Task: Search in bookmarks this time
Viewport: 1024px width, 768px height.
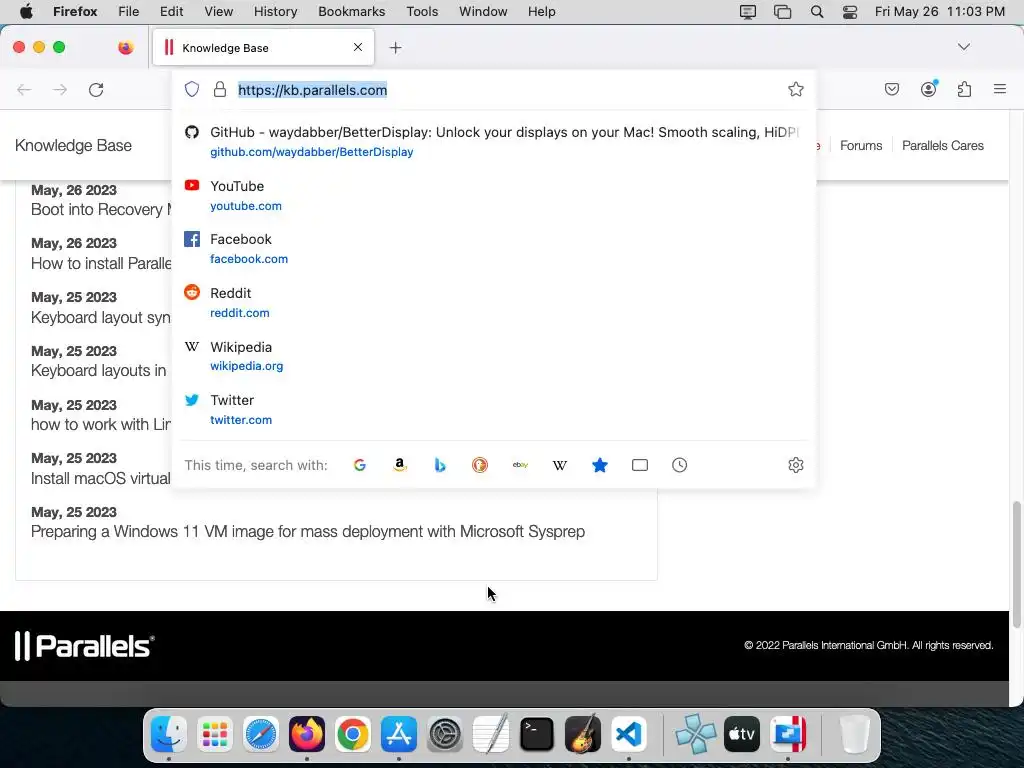Action: 600,465
